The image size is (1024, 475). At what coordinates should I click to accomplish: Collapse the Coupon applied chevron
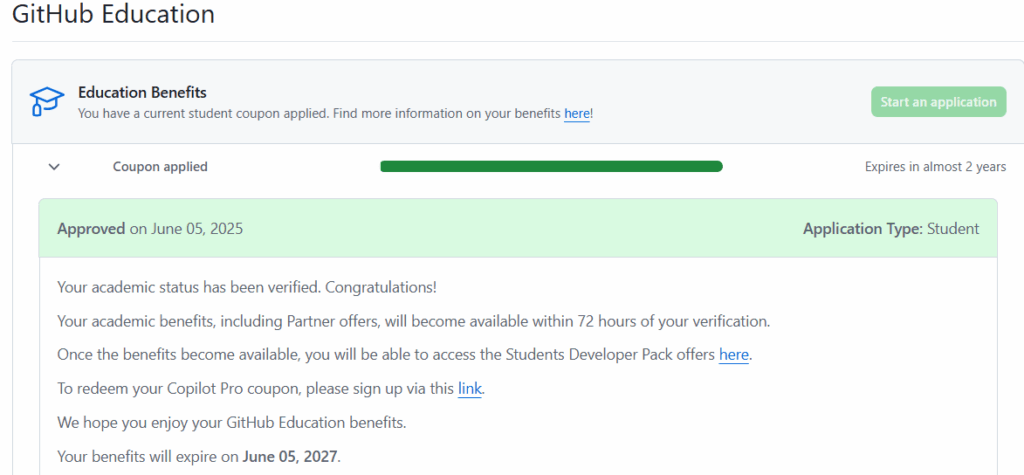pyautogui.click(x=54, y=167)
